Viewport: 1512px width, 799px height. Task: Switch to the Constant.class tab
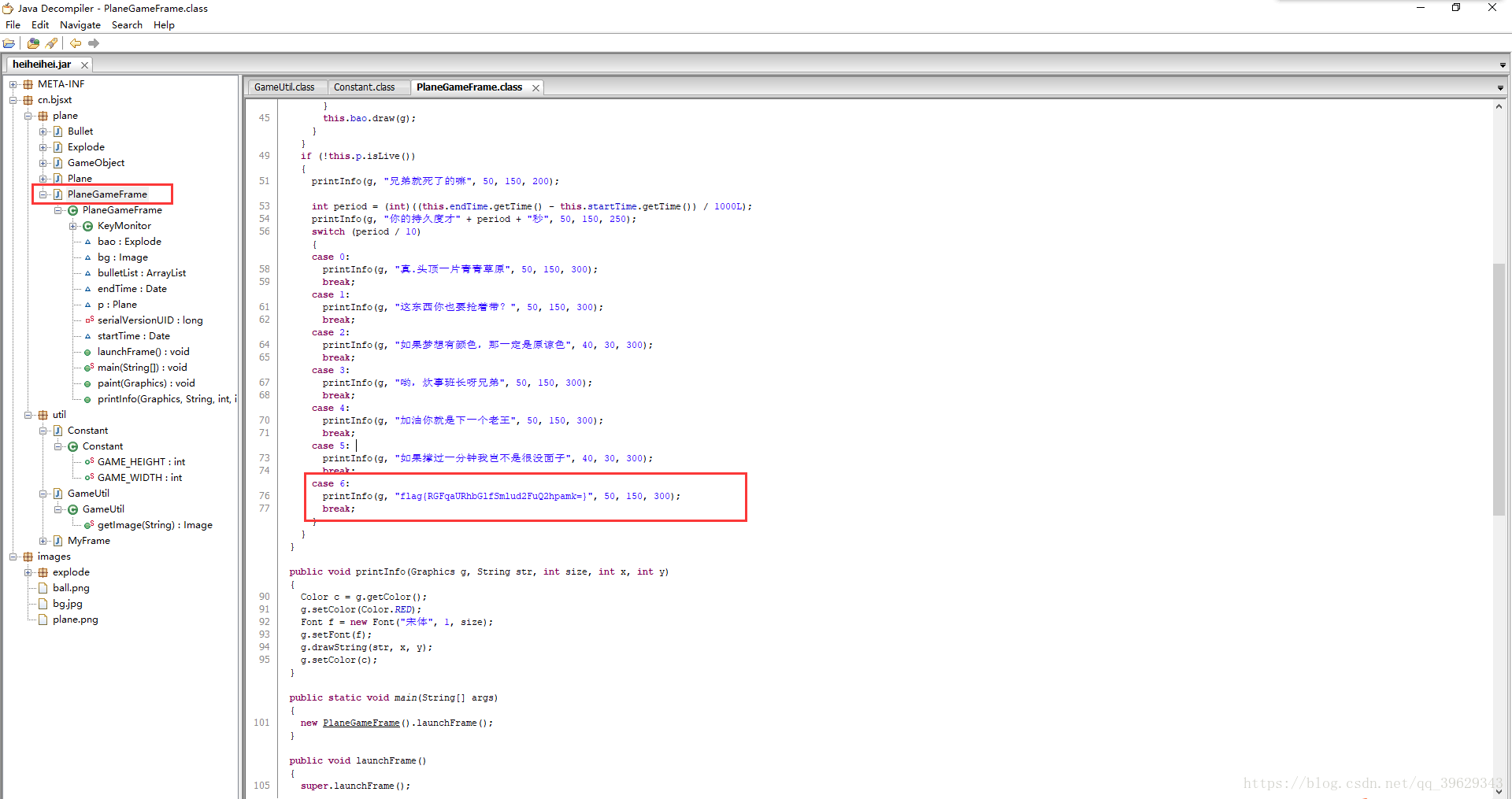[x=364, y=87]
